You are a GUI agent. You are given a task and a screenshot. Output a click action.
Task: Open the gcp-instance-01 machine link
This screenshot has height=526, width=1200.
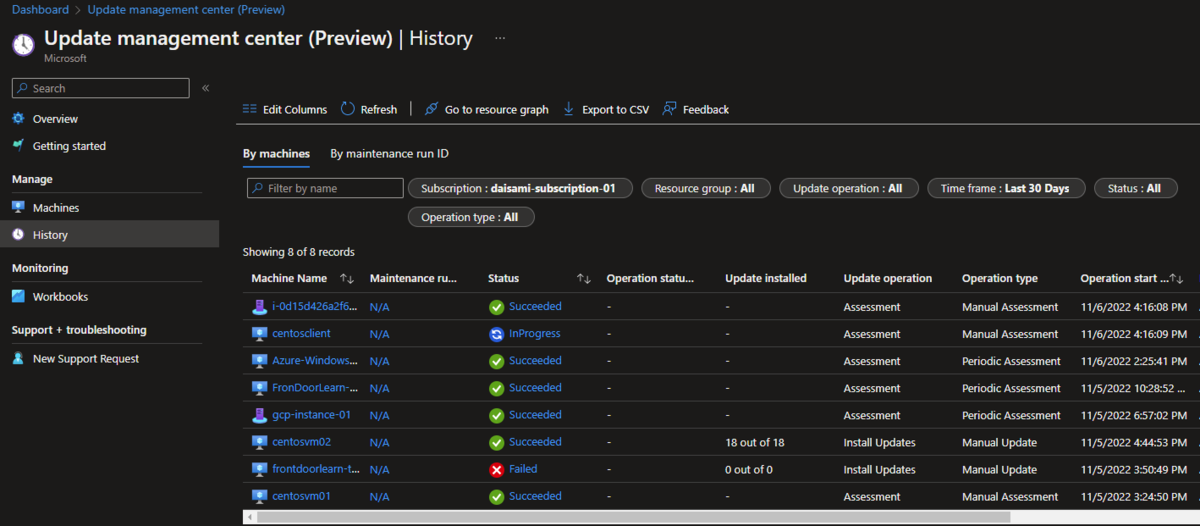(311, 415)
